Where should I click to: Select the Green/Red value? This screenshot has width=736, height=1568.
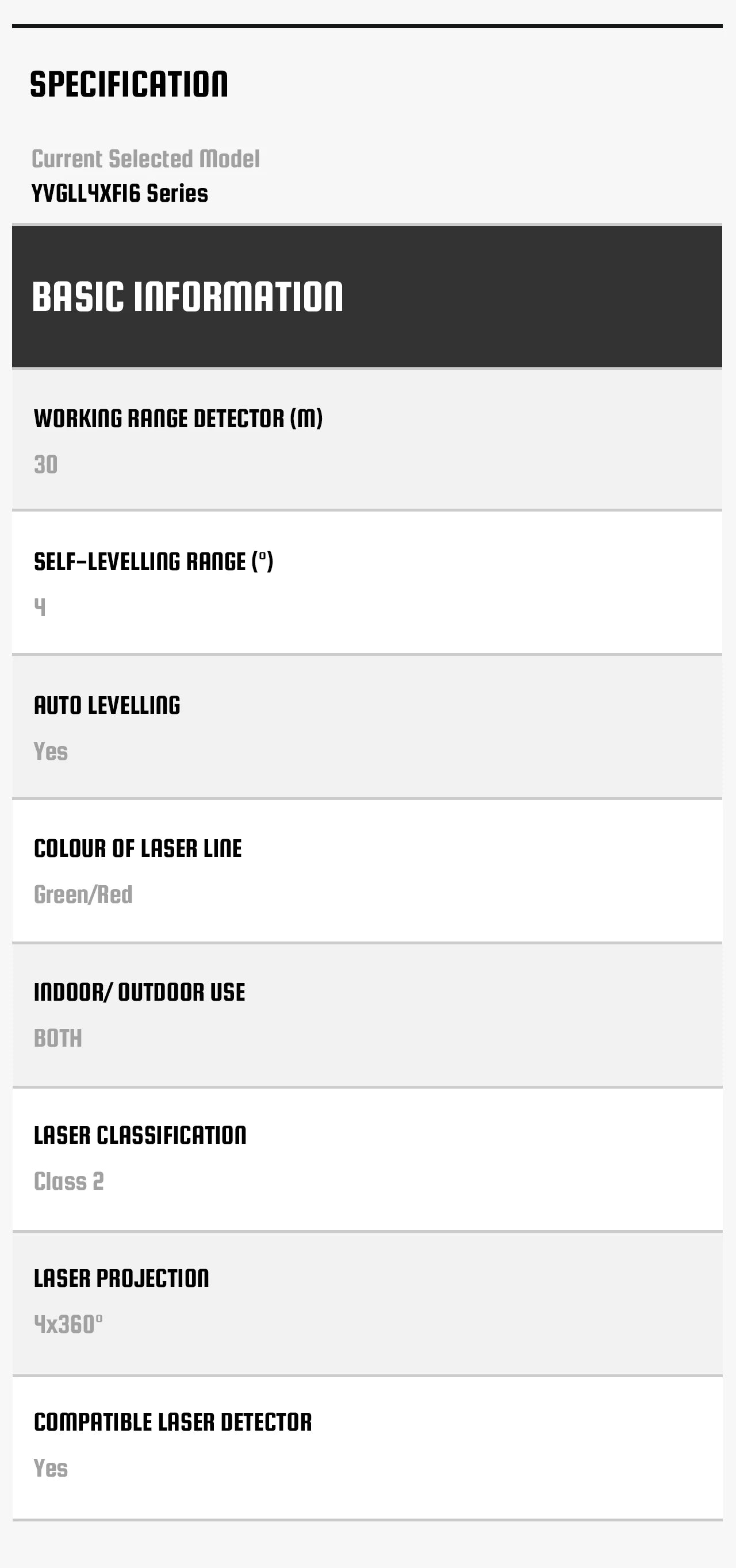pyautogui.click(x=83, y=894)
